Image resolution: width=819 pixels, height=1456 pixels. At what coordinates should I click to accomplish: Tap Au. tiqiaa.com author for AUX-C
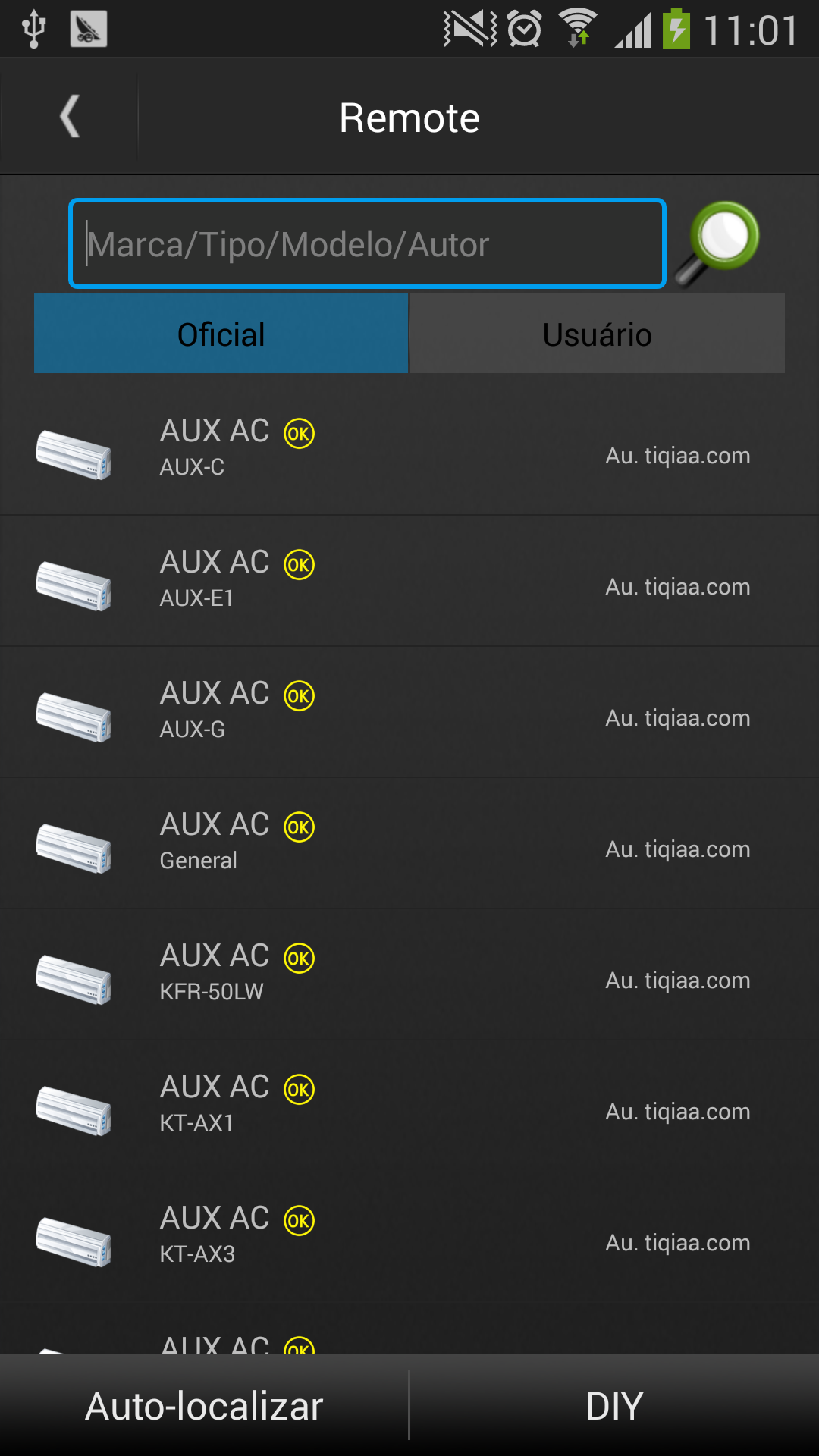[x=677, y=456]
